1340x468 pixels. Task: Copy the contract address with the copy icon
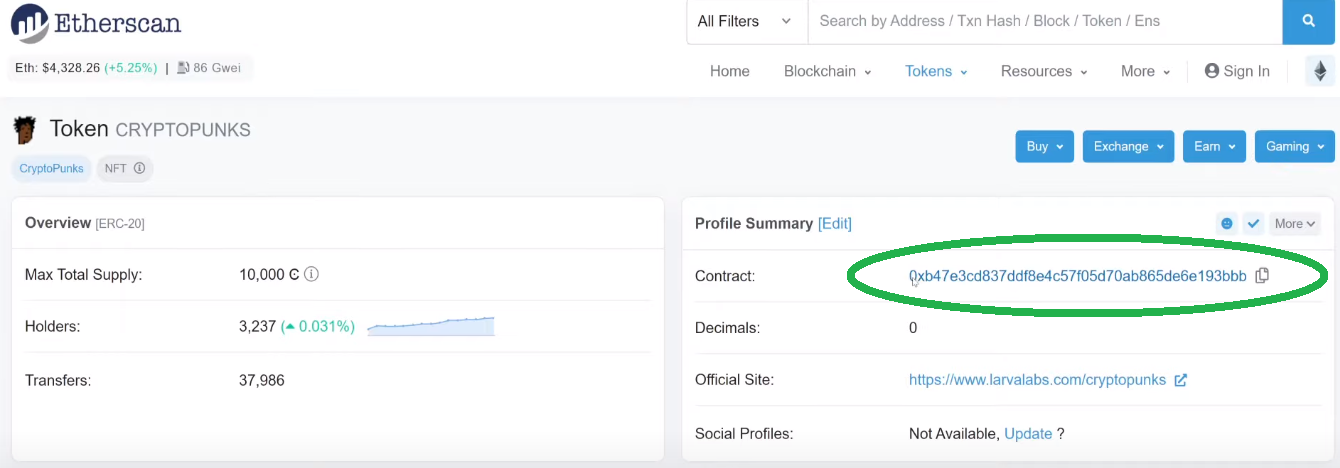[1262, 275]
